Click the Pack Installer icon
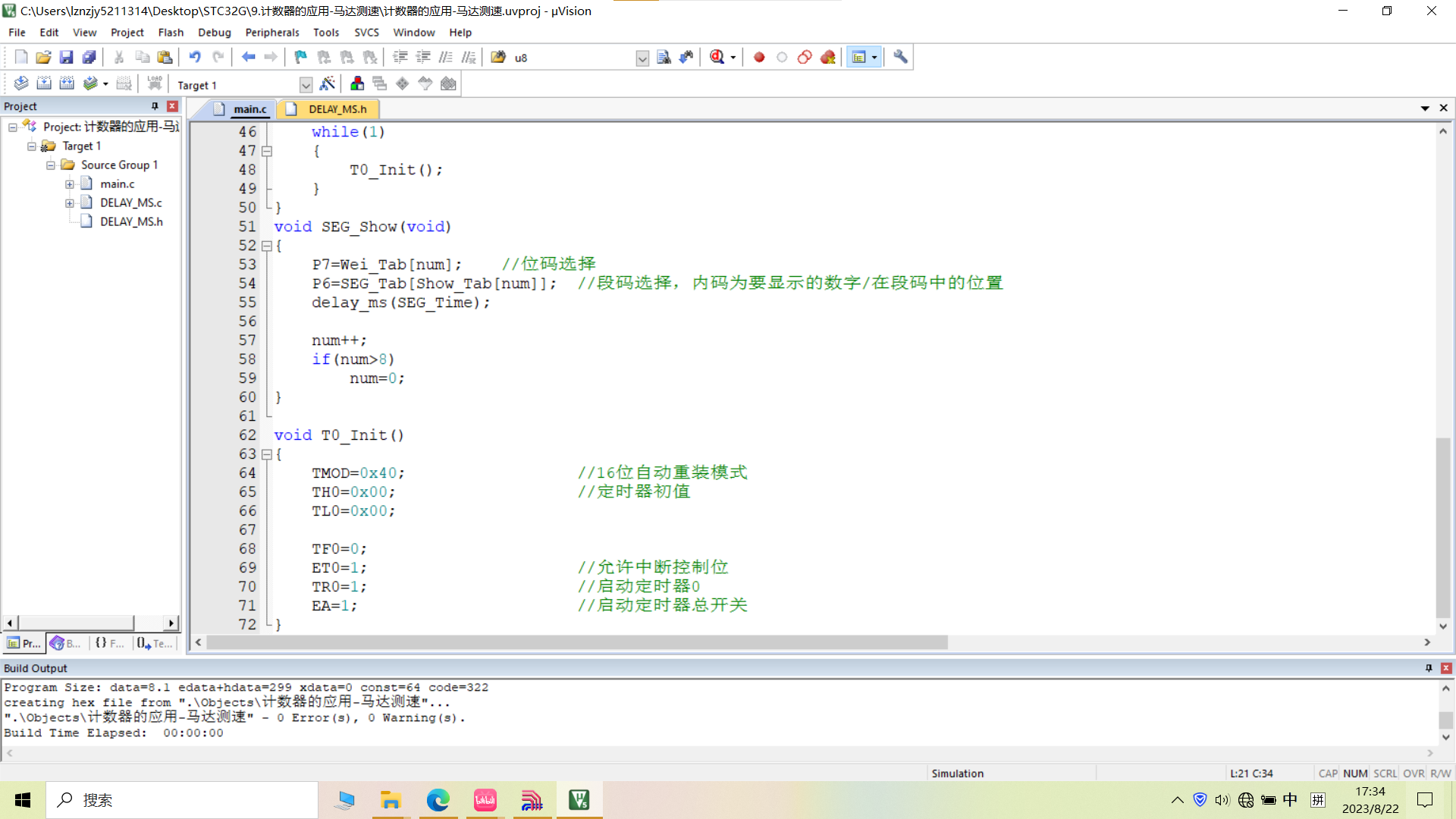This screenshot has height=819, width=1456. pyautogui.click(x=448, y=83)
